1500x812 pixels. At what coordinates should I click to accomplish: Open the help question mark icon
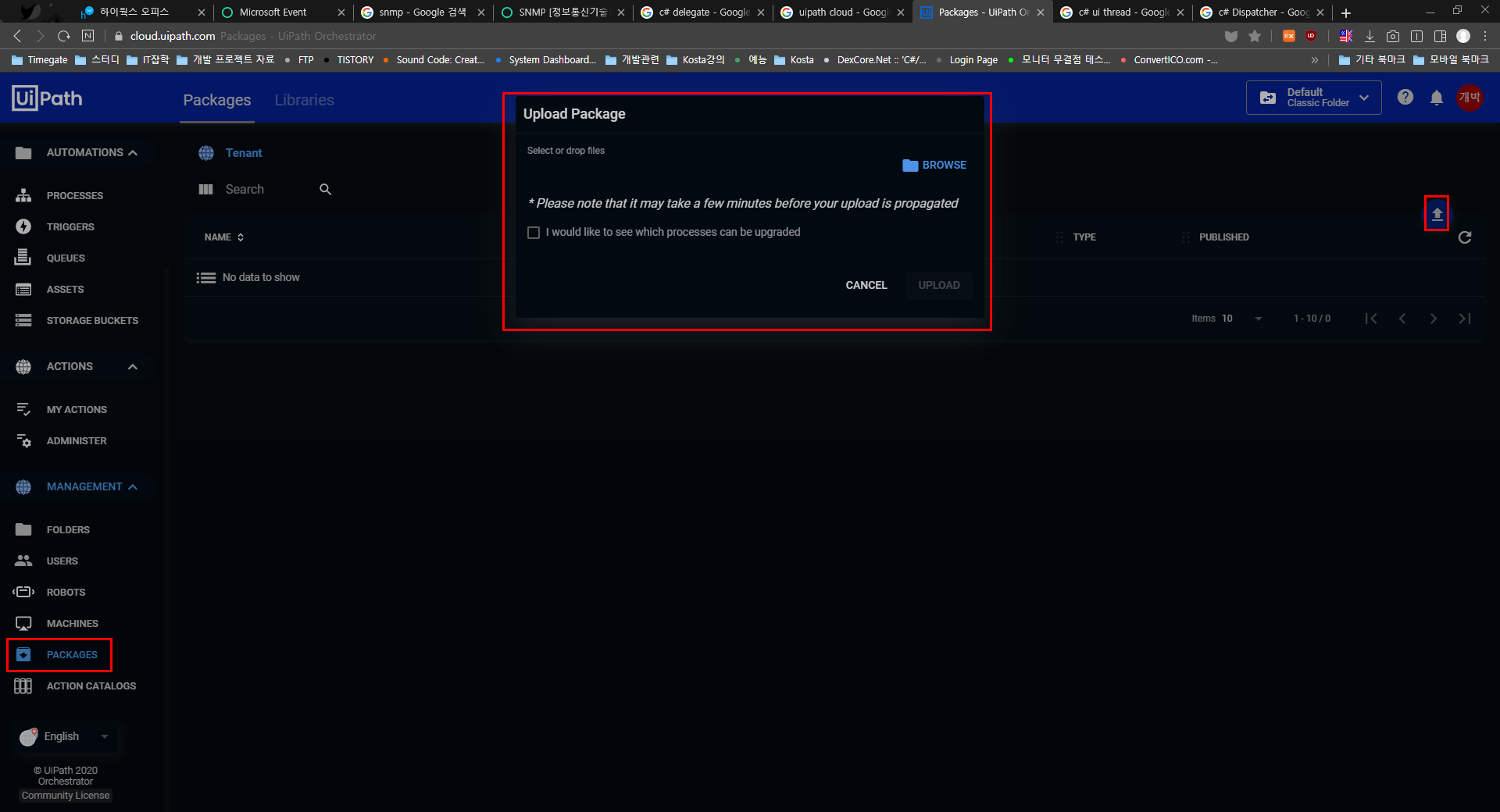click(1405, 97)
